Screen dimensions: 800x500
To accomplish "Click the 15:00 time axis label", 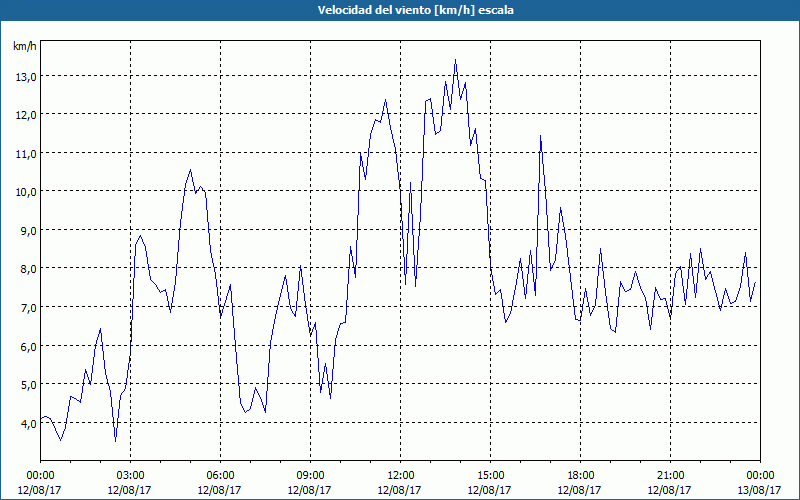I will [490, 476].
